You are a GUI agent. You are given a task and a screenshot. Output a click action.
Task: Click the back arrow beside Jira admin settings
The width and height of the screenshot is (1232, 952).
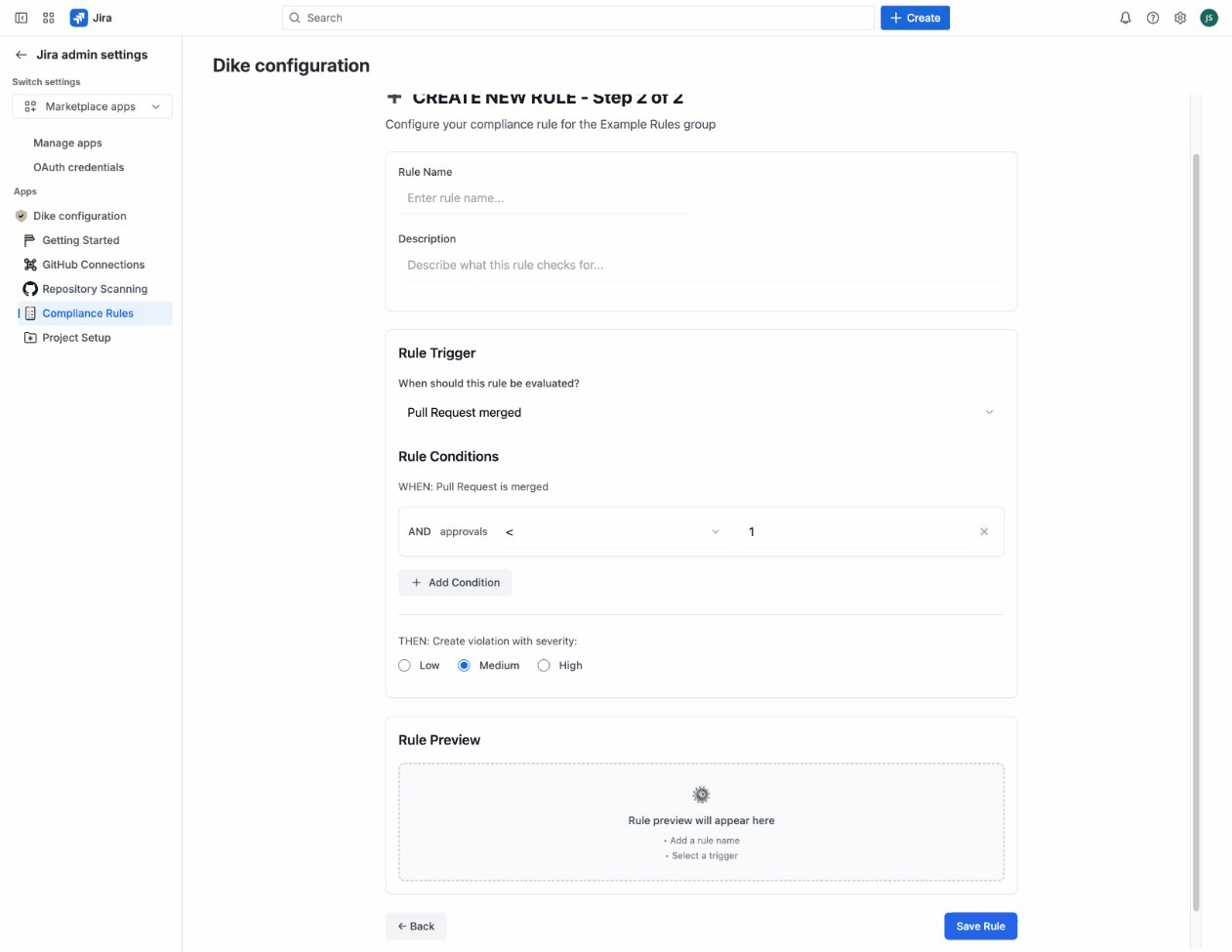pyautogui.click(x=21, y=55)
